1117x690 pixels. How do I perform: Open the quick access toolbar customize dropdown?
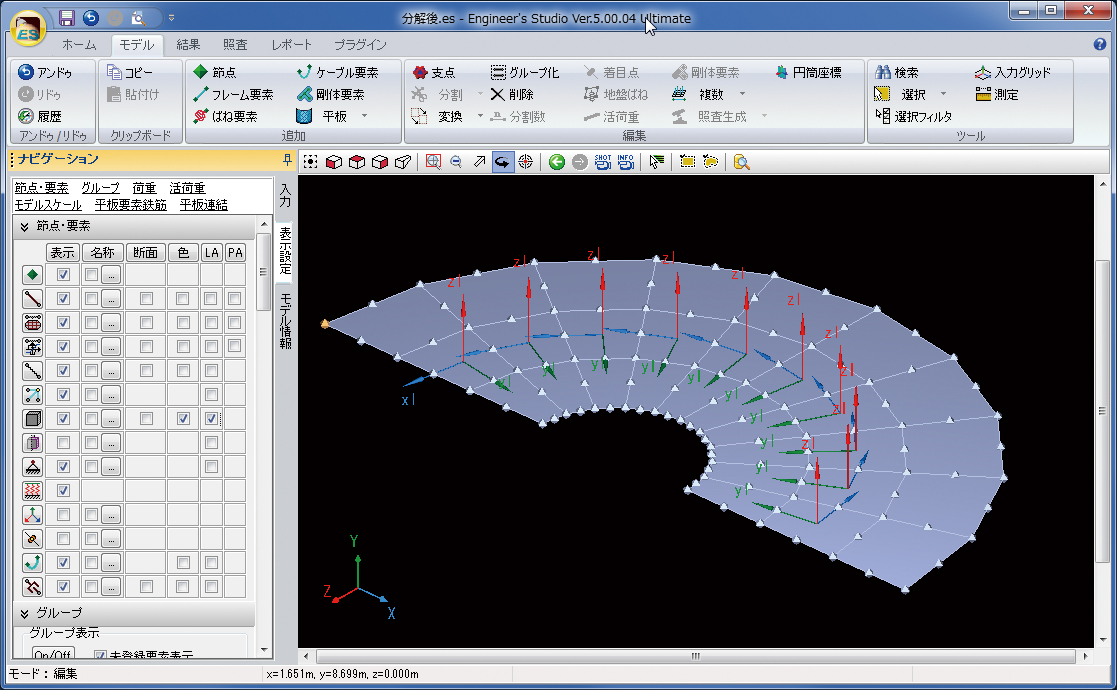171,18
